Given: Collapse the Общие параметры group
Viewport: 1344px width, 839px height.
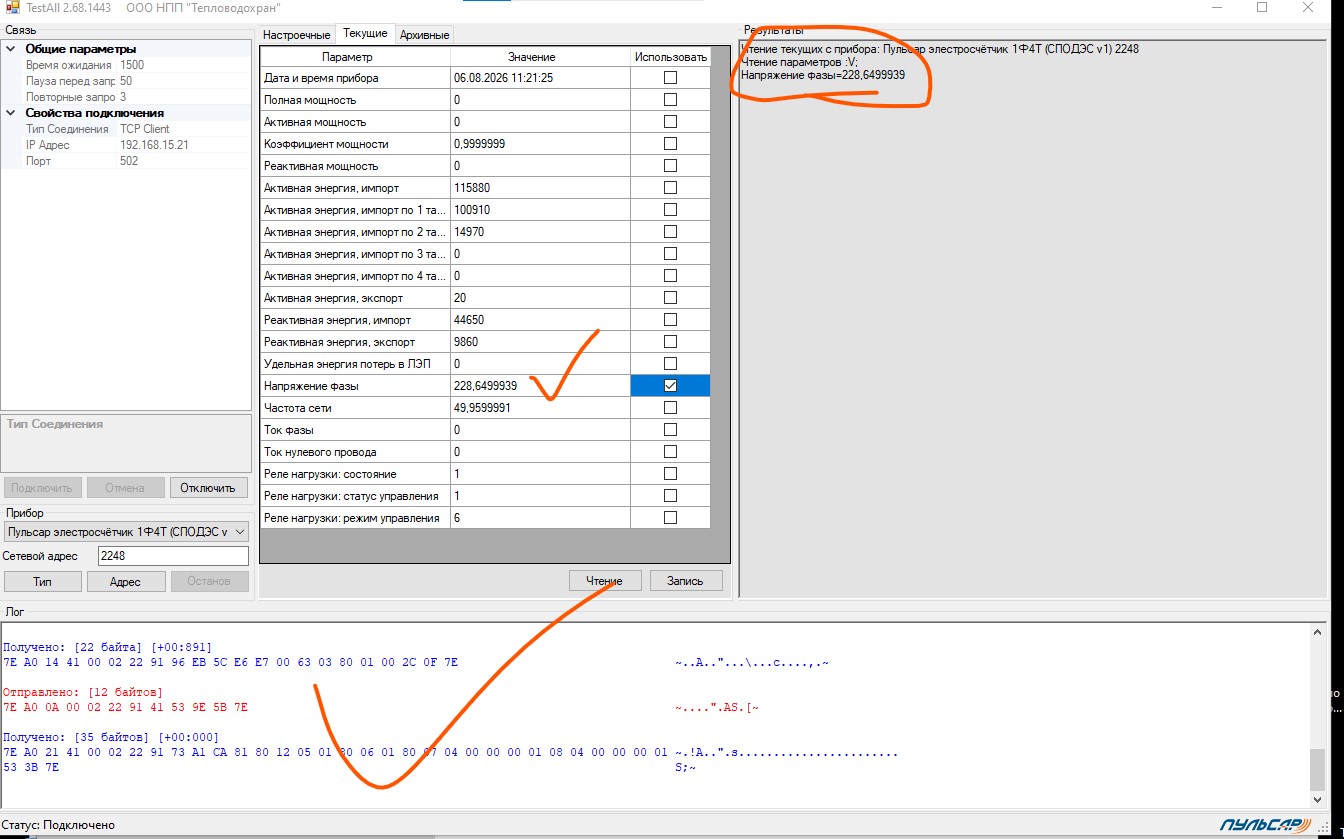Looking at the screenshot, I should pos(11,49).
